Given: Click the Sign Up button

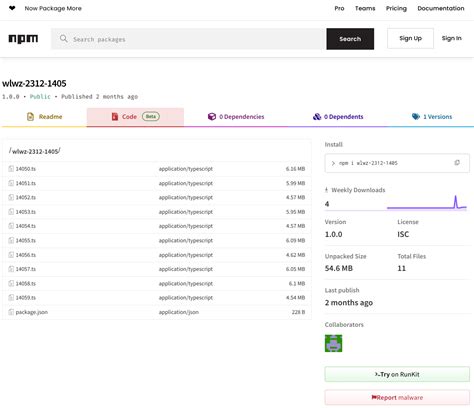Looking at the screenshot, I should tap(410, 38).
